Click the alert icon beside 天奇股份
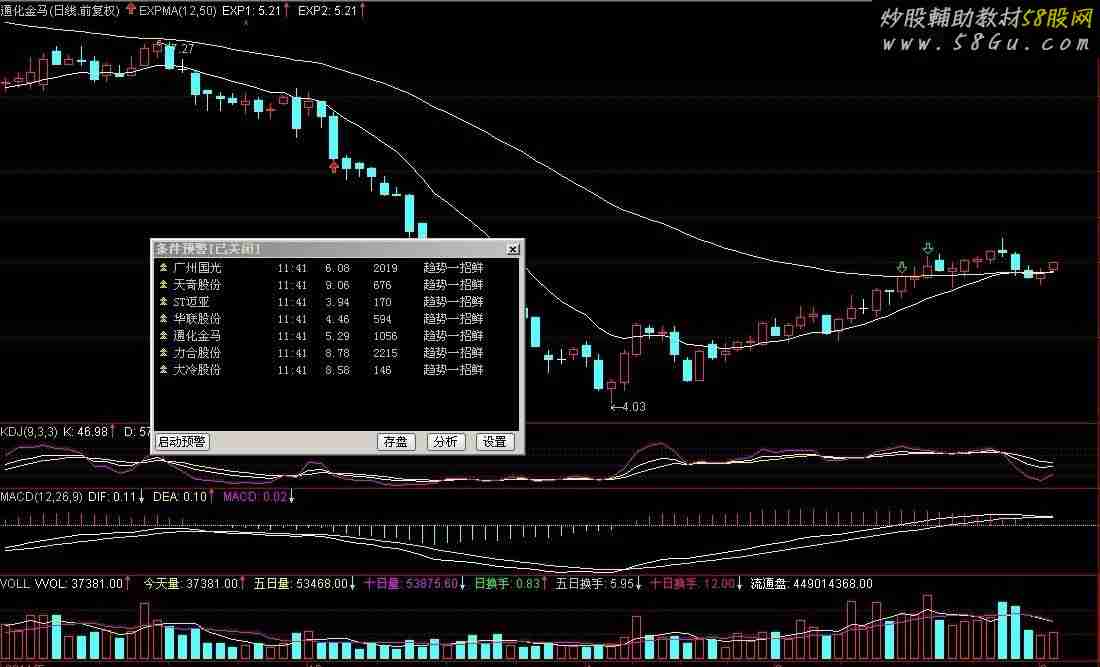 [163, 285]
